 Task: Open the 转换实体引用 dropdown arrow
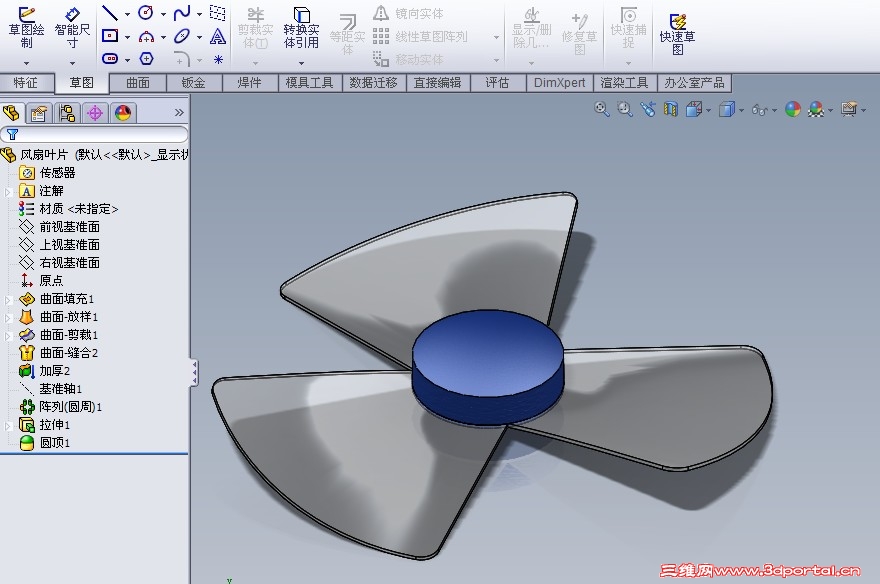pos(301,63)
